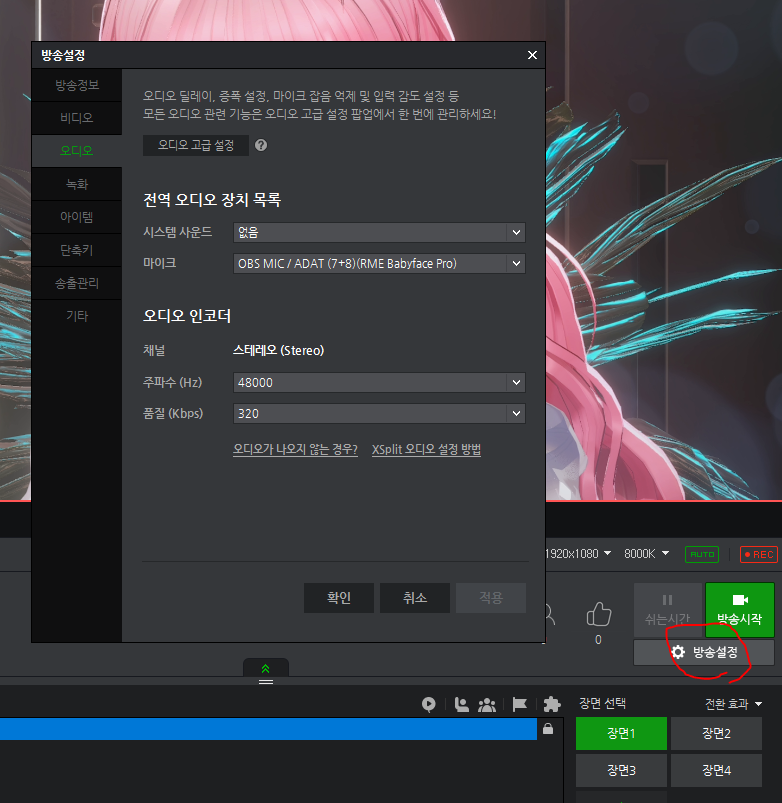Image resolution: width=782 pixels, height=803 pixels.
Task: Toggle the AUTO indicator button
Action: [702, 554]
